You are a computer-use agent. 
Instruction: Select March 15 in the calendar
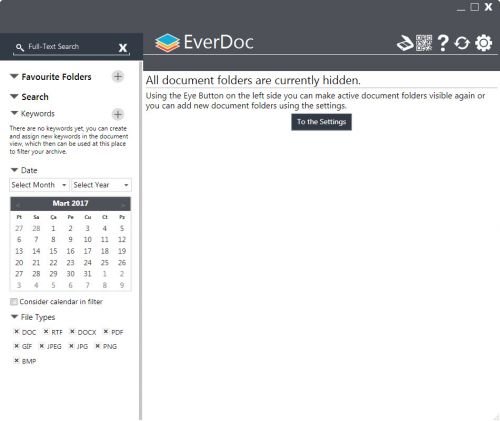(x=53, y=251)
